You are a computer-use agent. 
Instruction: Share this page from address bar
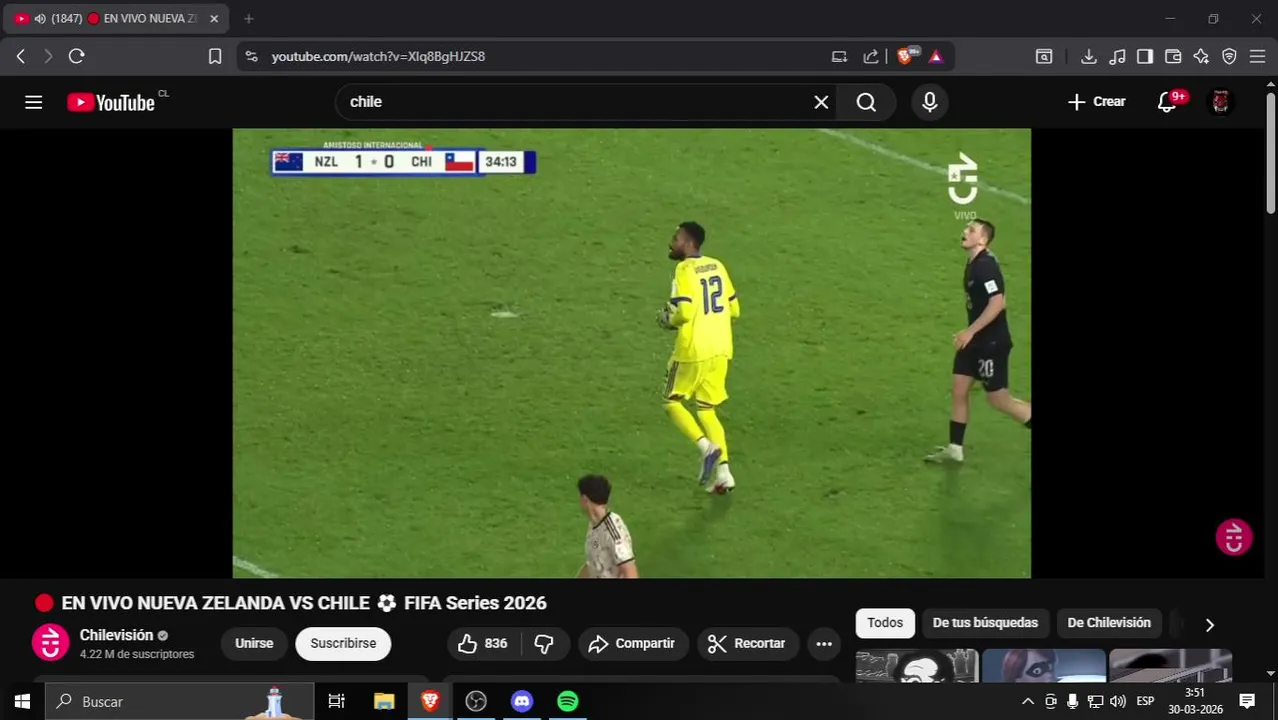[x=871, y=56]
